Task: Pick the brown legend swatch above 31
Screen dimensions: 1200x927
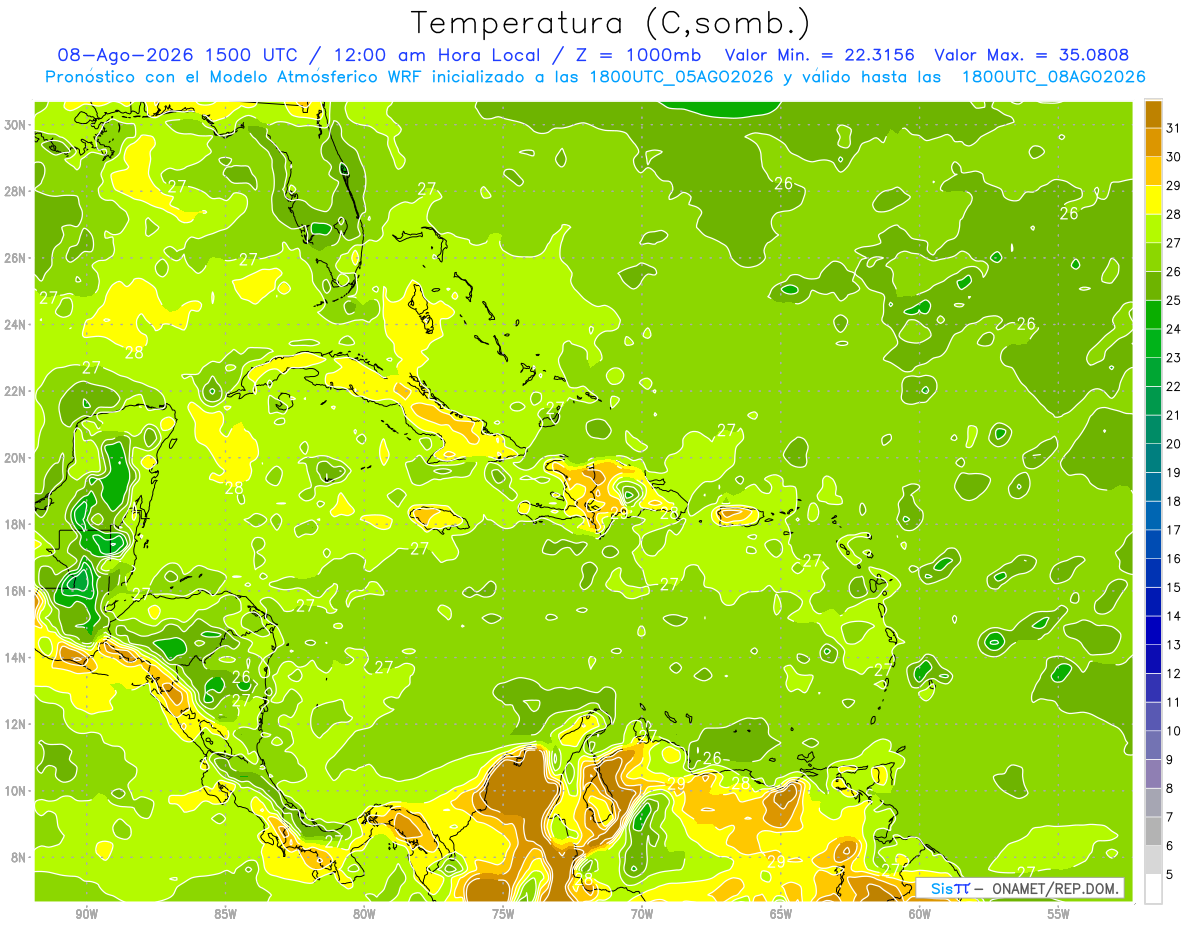Action: pos(1153,113)
